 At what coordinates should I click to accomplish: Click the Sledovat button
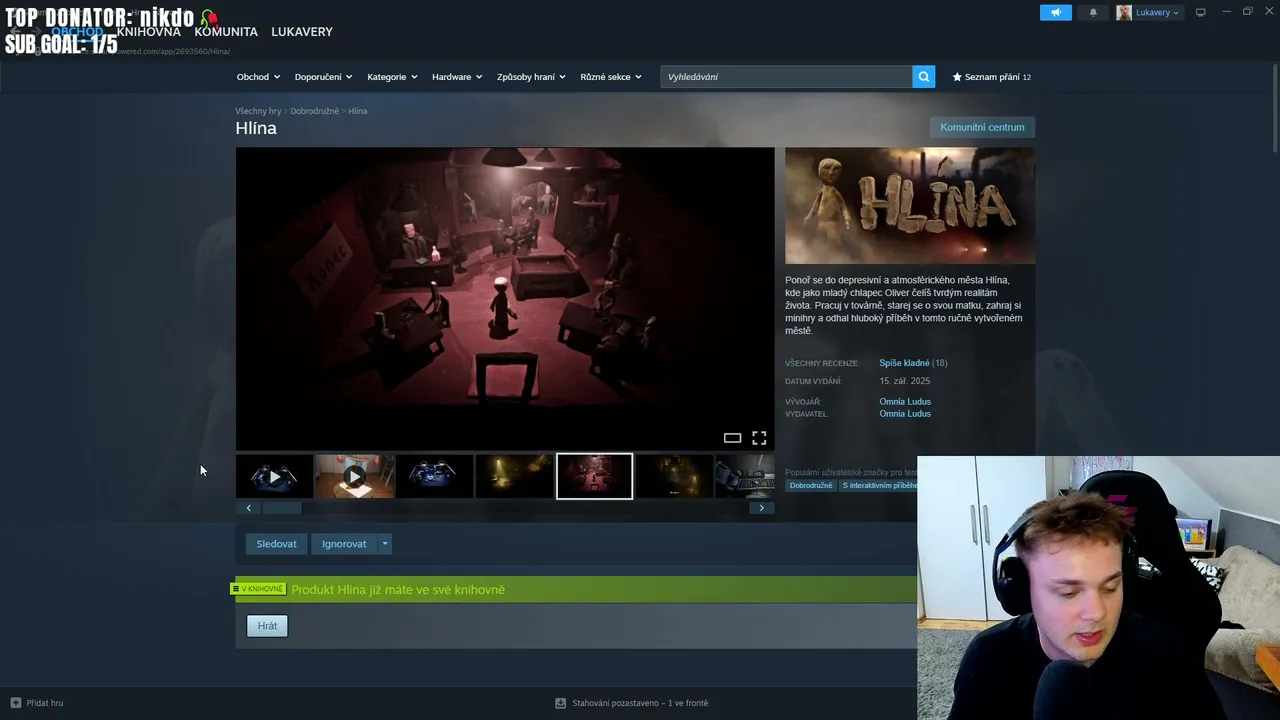pyautogui.click(x=276, y=544)
